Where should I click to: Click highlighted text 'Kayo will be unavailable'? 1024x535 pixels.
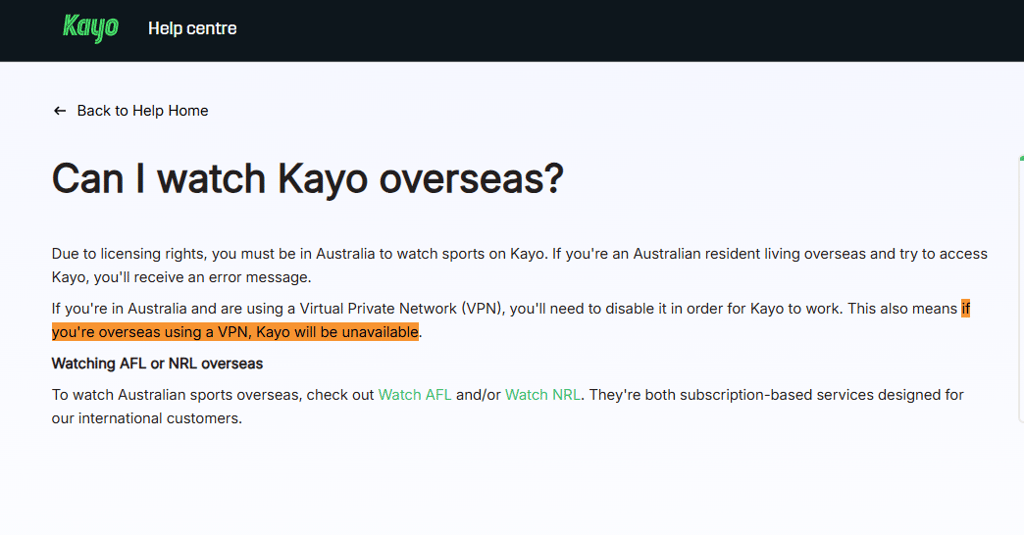(337, 332)
